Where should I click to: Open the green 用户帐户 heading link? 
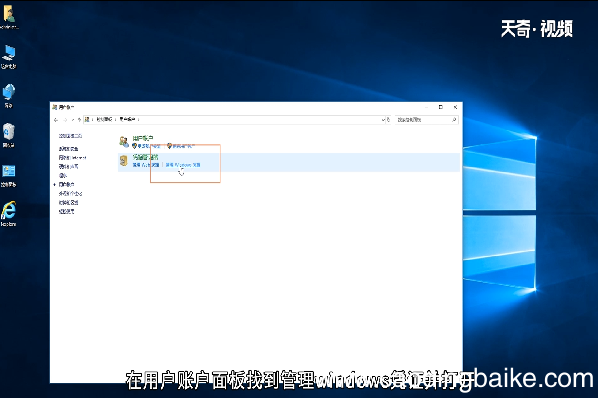[x=143, y=138]
